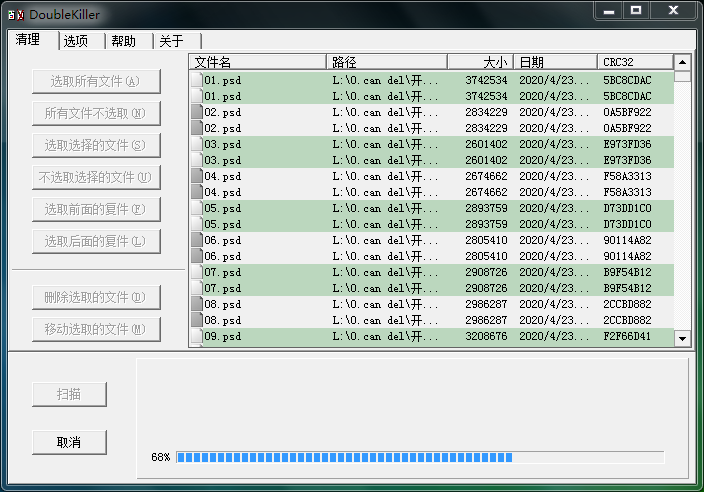Switch to the 关于 tab

(x=172, y=41)
